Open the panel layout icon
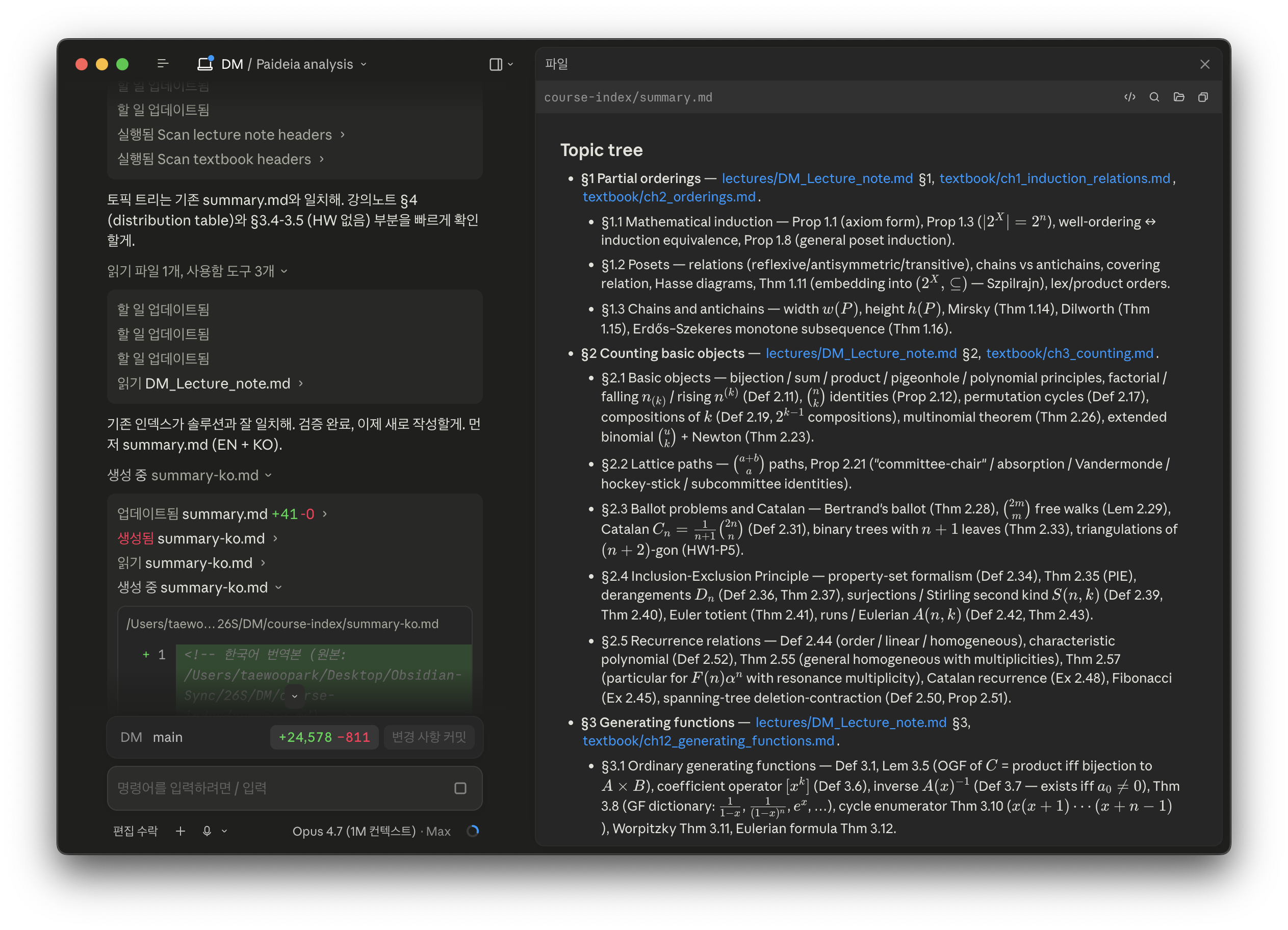The image size is (1288, 930). pos(496,64)
